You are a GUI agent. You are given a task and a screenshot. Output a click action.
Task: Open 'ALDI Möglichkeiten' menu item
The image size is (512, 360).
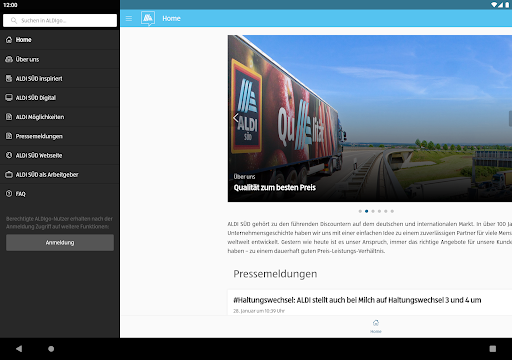tap(60, 117)
